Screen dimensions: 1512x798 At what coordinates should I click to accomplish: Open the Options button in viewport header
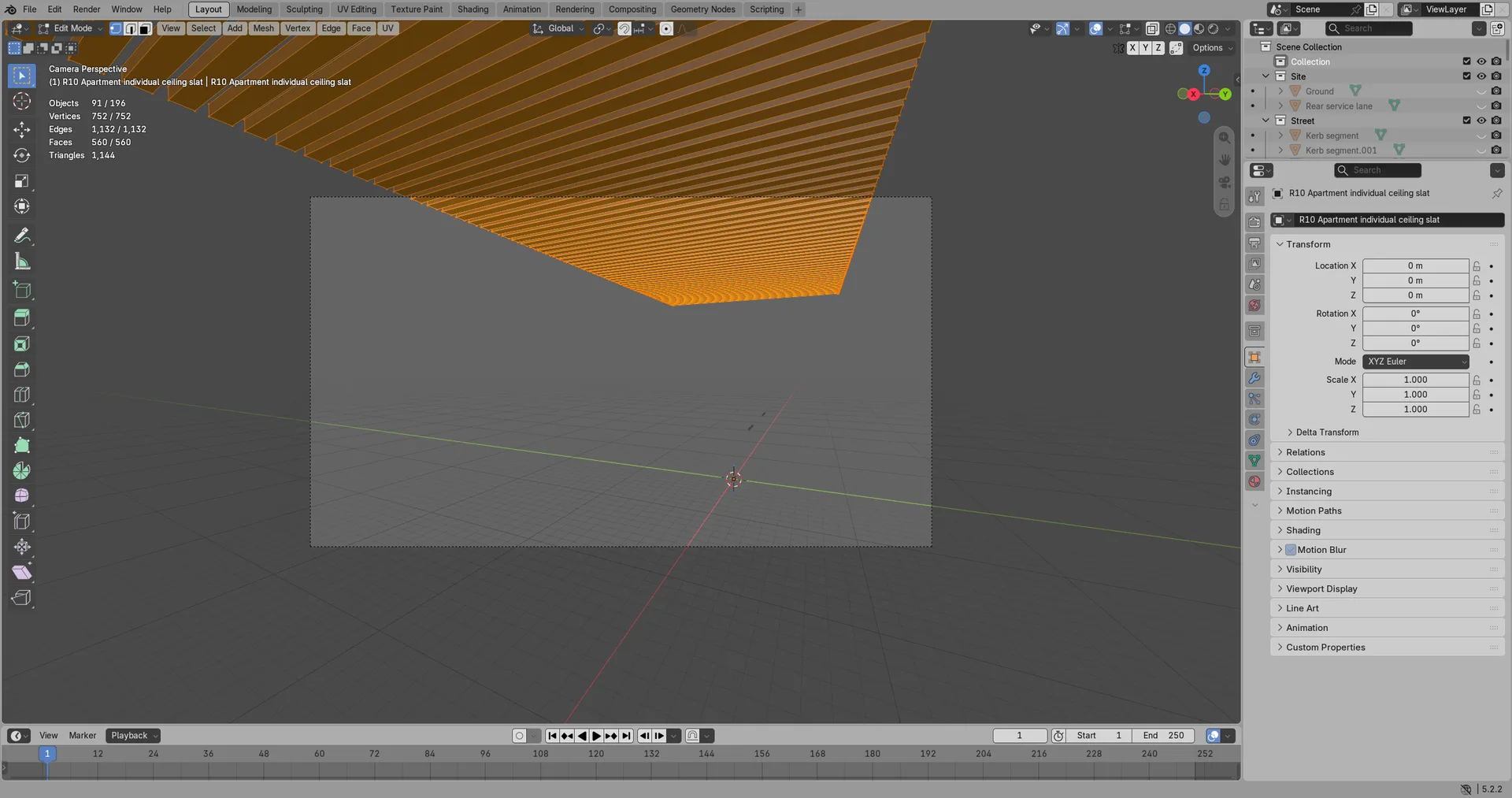[1213, 48]
